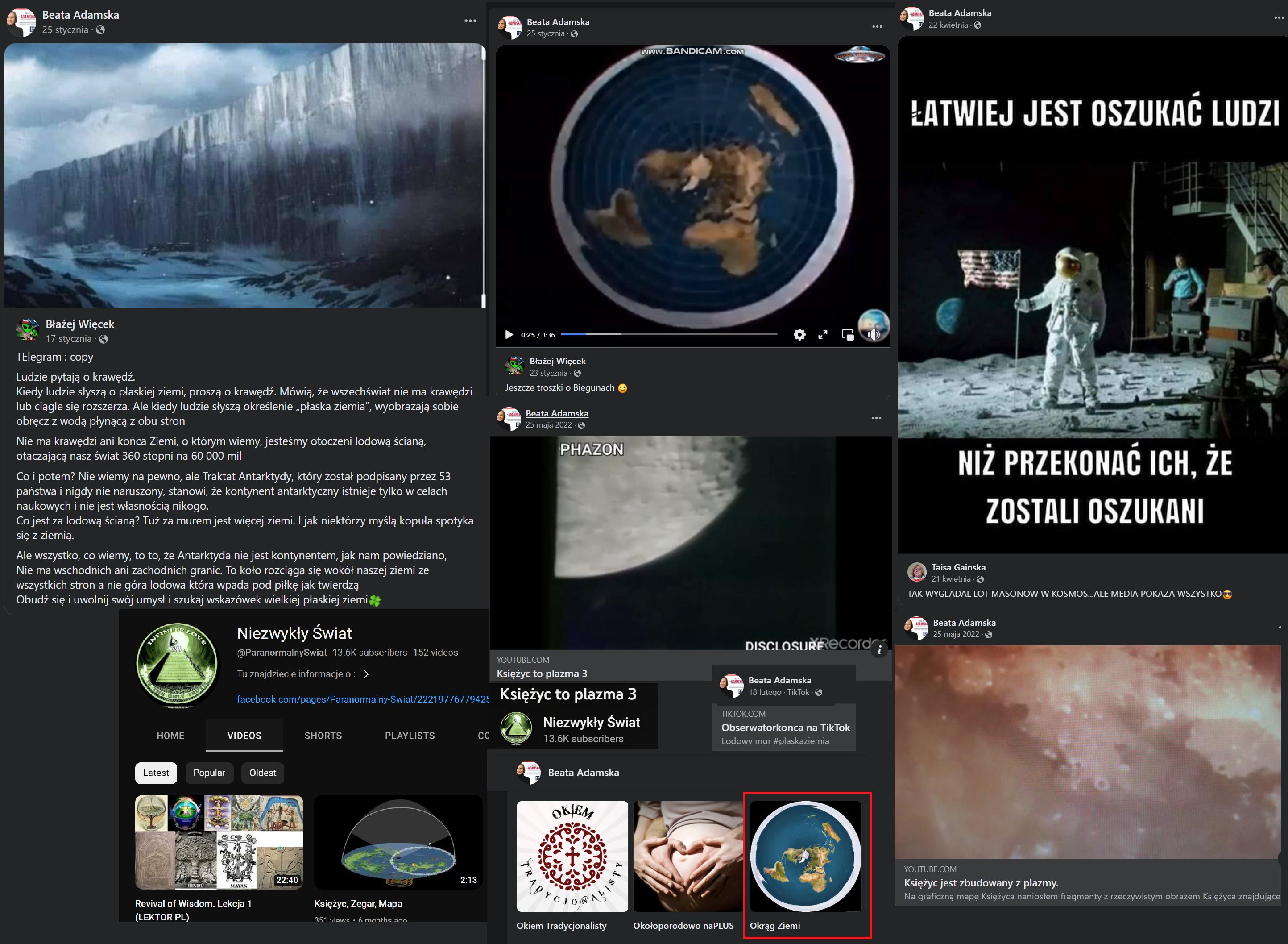Image resolution: width=1288 pixels, height=944 pixels.
Task: Click globe icon beside 18 lutego TikTok
Action: tap(819, 693)
